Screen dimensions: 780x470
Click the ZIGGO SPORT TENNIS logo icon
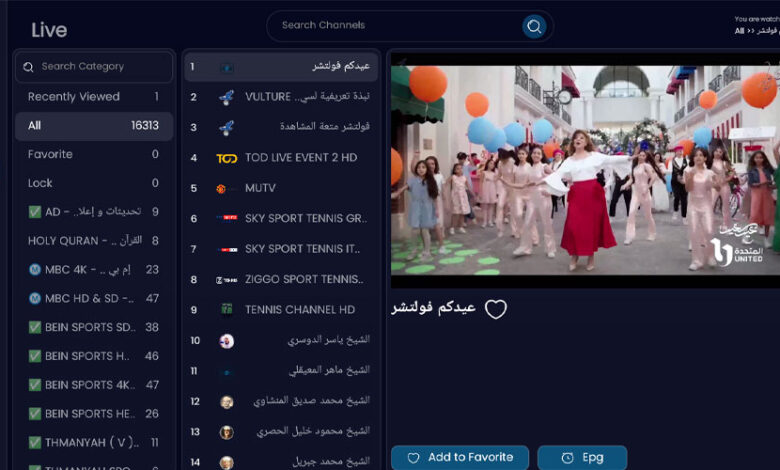click(227, 279)
